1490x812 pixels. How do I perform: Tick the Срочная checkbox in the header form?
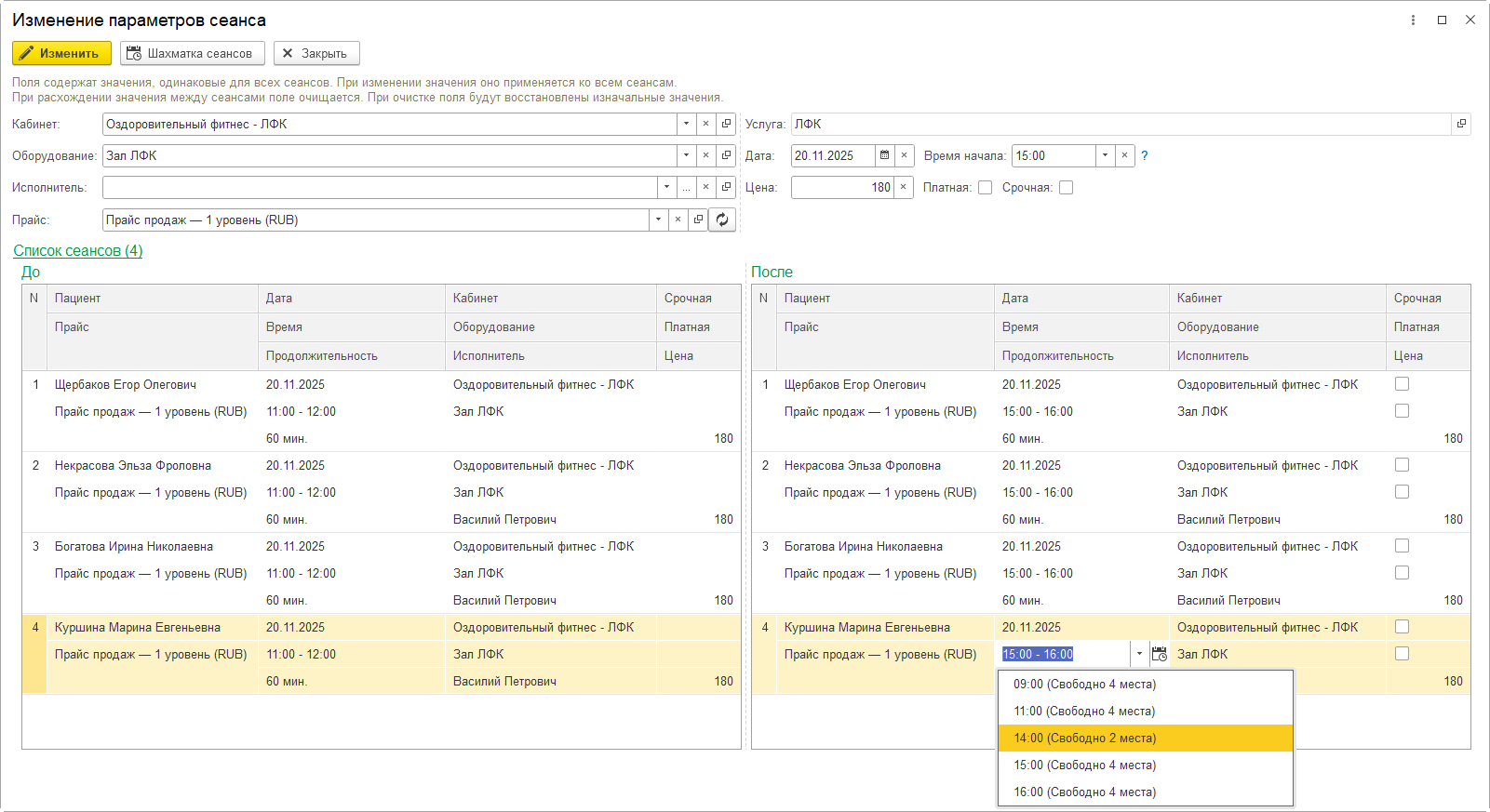(1066, 187)
